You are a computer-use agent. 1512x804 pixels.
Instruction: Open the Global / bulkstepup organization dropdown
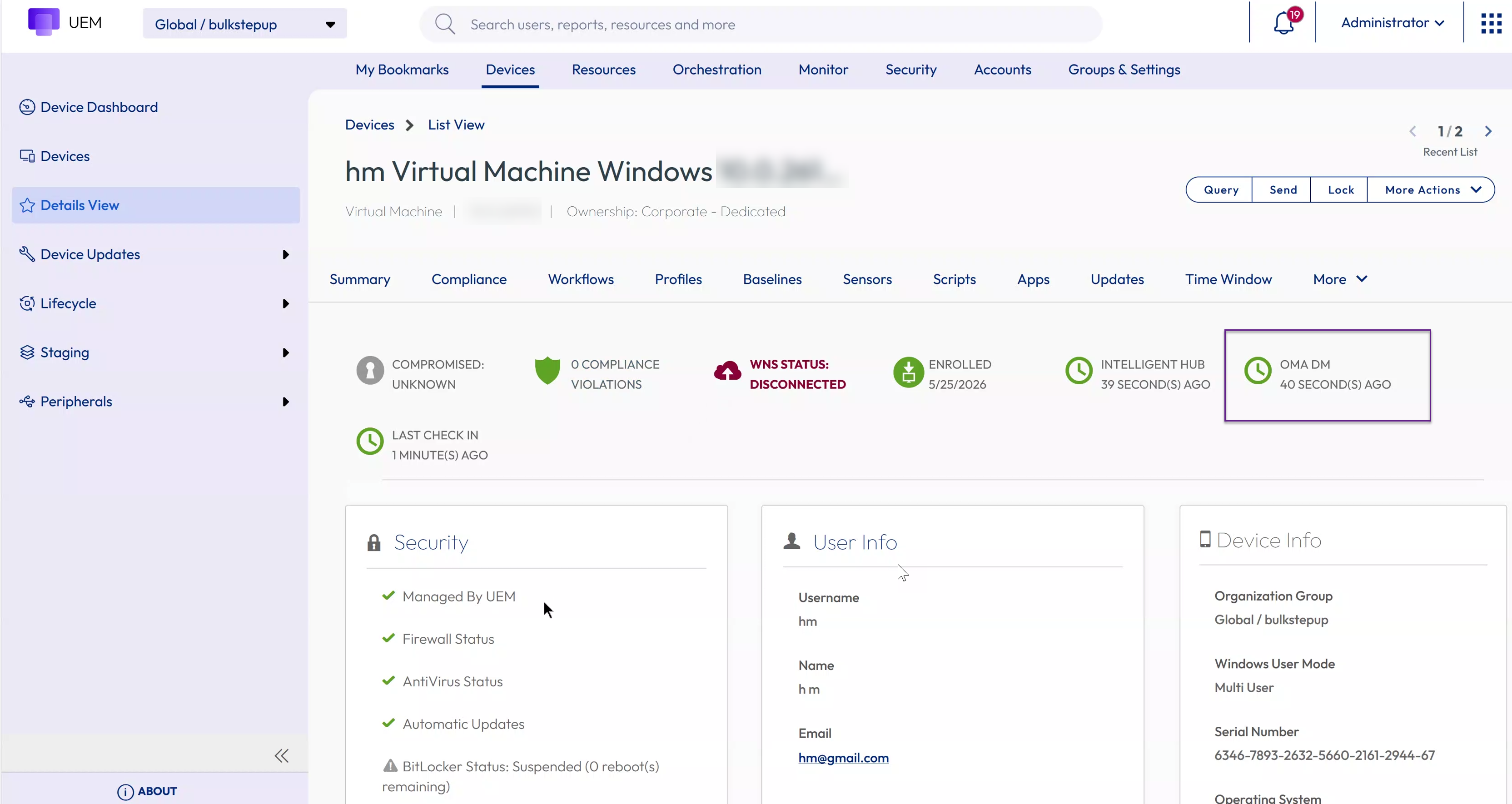245,24
